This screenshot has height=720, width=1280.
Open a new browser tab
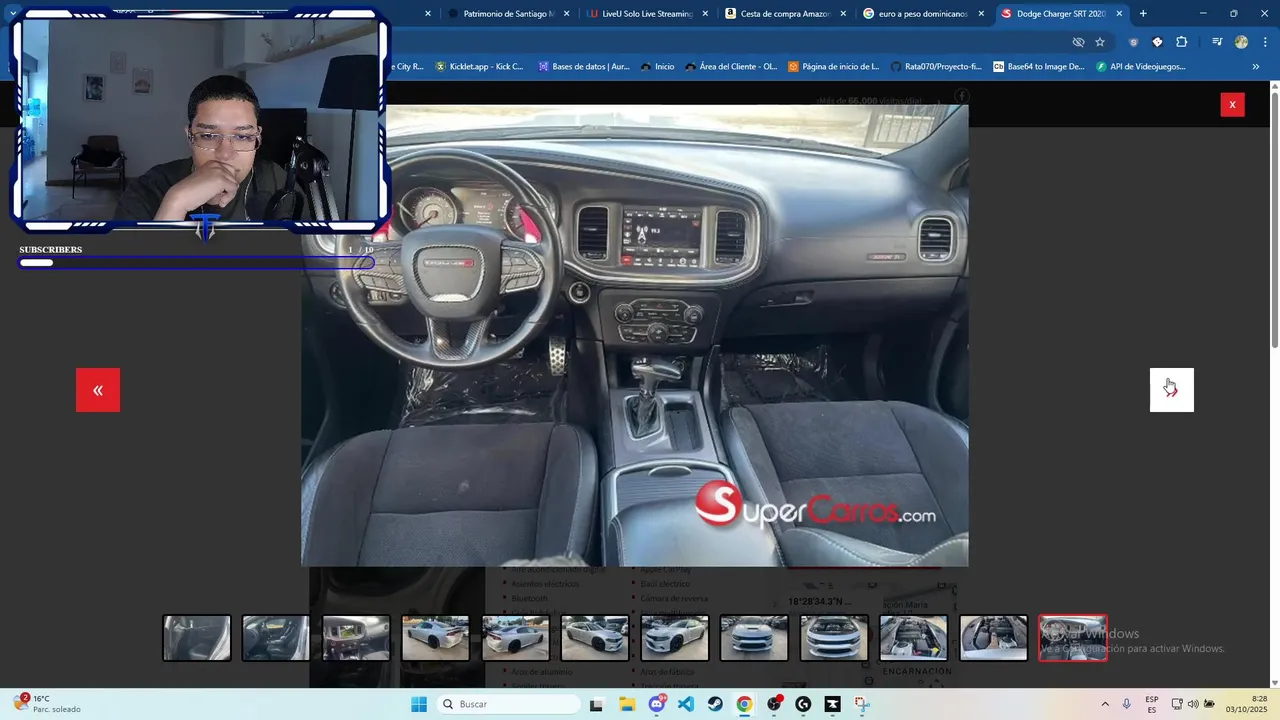pos(1143,14)
